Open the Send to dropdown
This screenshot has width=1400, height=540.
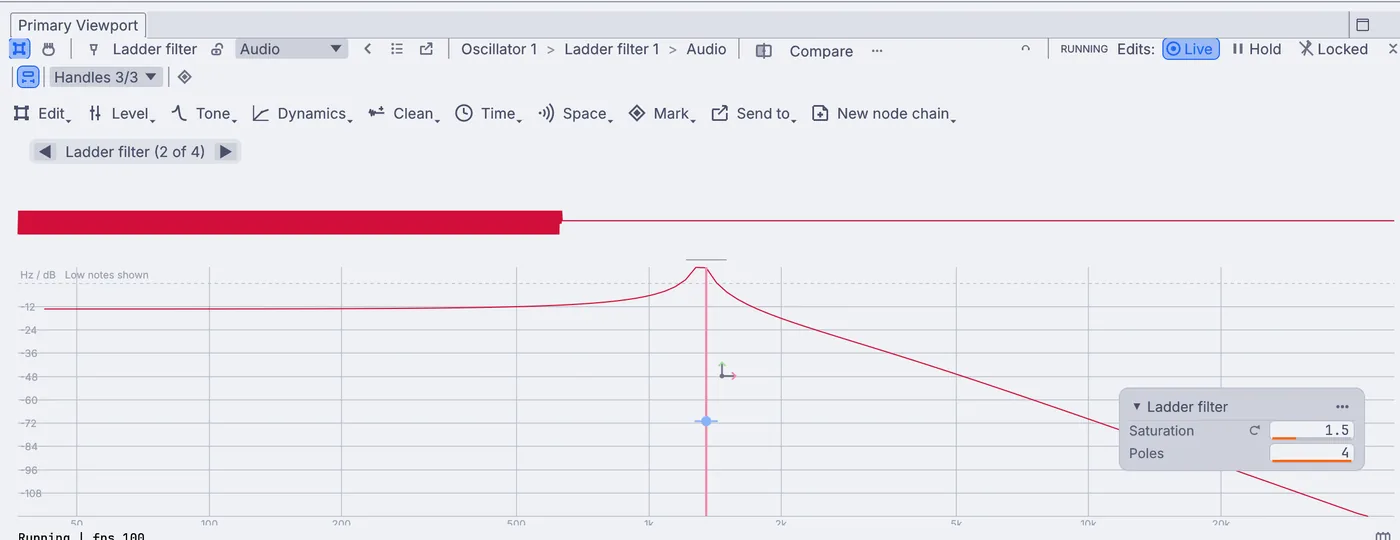pyautogui.click(x=754, y=114)
